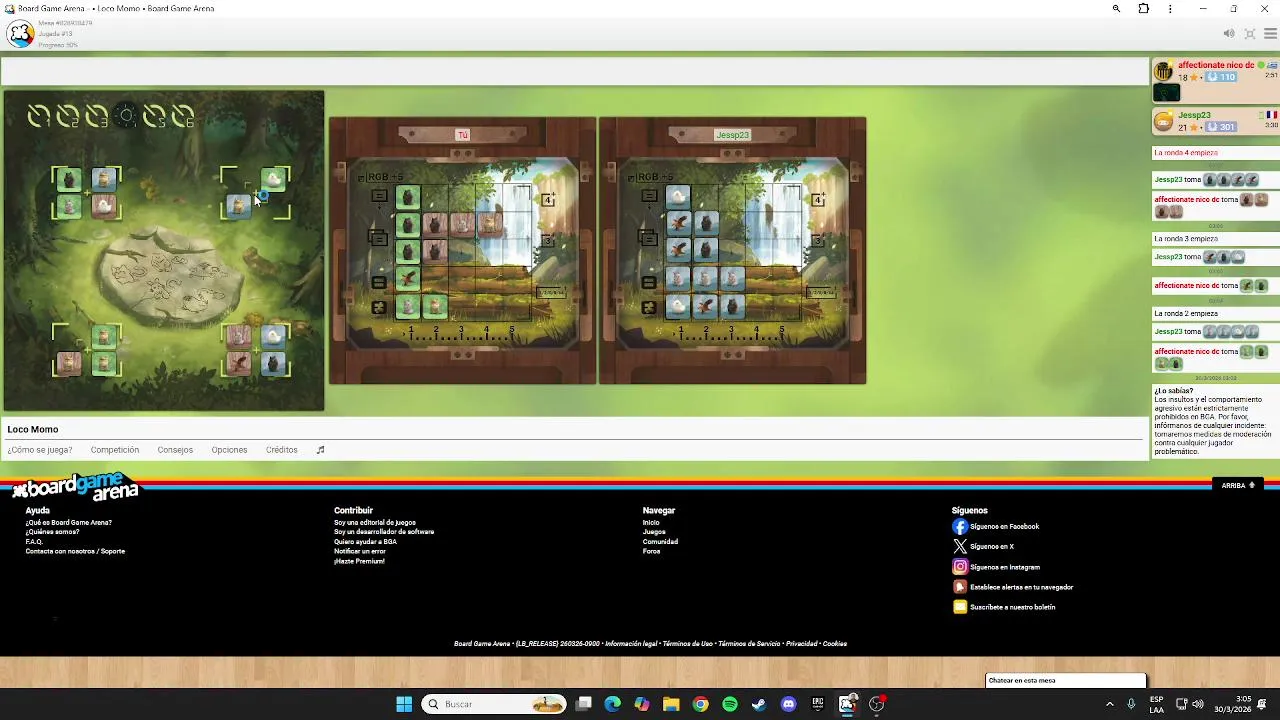This screenshot has width=1280, height=720.
Task: Open the Opciones tab
Action: click(229, 450)
